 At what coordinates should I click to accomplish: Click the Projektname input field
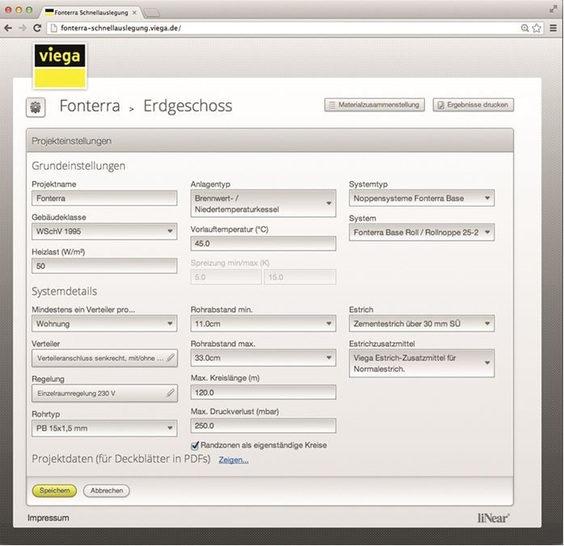(104, 198)
